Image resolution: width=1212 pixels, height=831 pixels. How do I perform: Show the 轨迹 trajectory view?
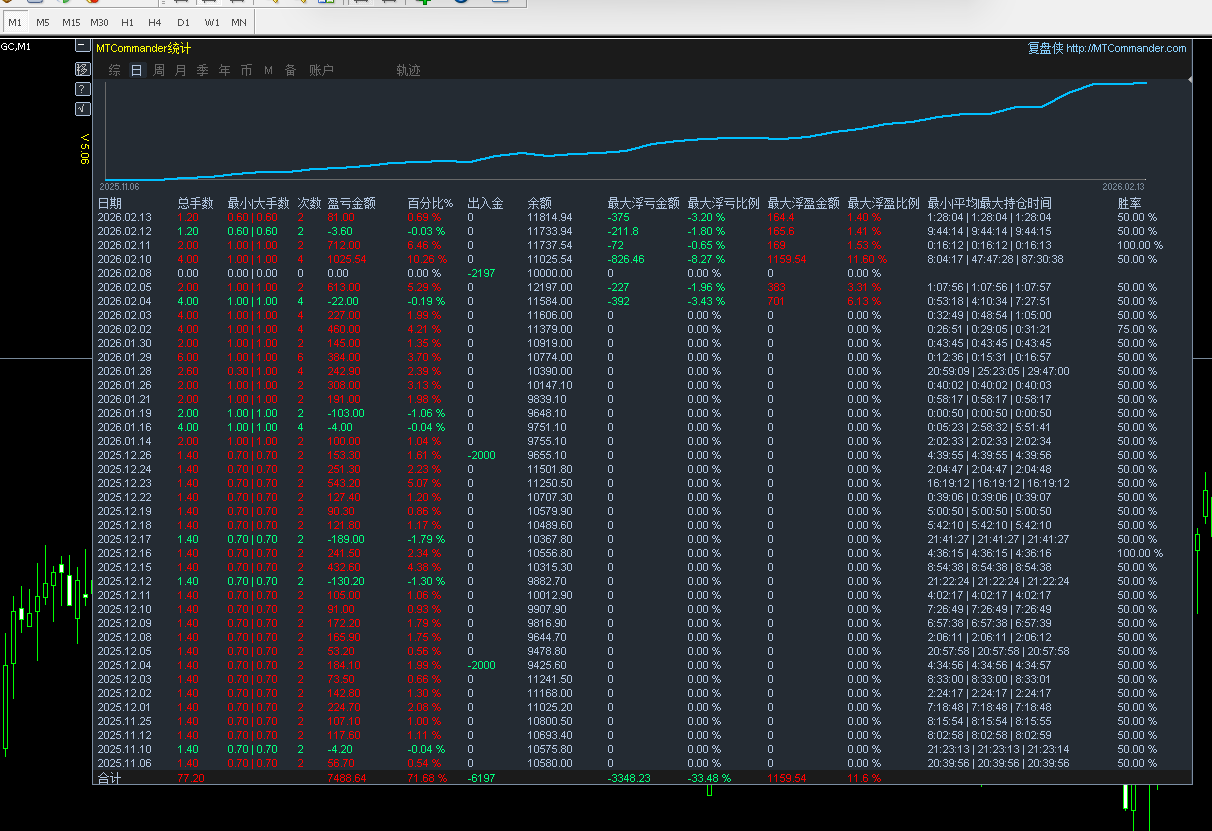pyautogui.click(x=408, y=70)
